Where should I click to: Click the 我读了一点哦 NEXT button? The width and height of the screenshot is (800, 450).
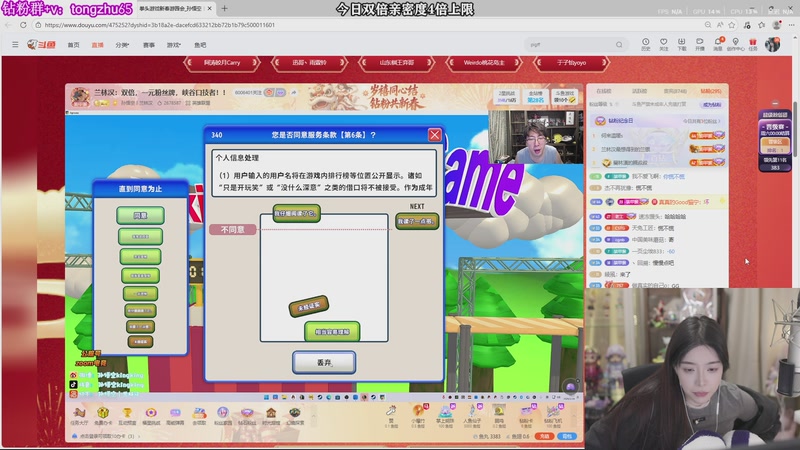(417, 221)
